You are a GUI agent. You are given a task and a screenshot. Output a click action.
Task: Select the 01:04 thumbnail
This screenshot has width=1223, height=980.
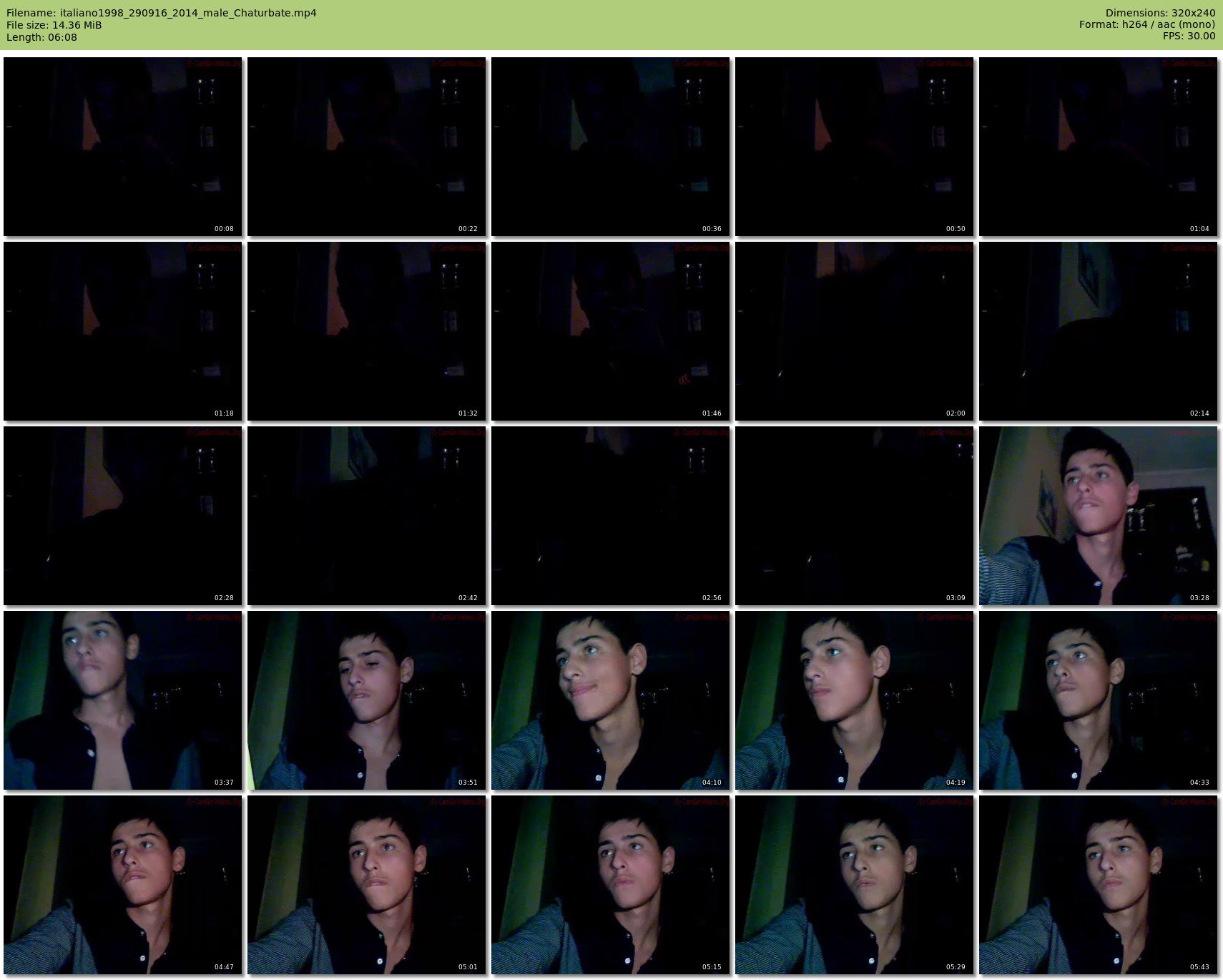click(x=1099, y=147)
